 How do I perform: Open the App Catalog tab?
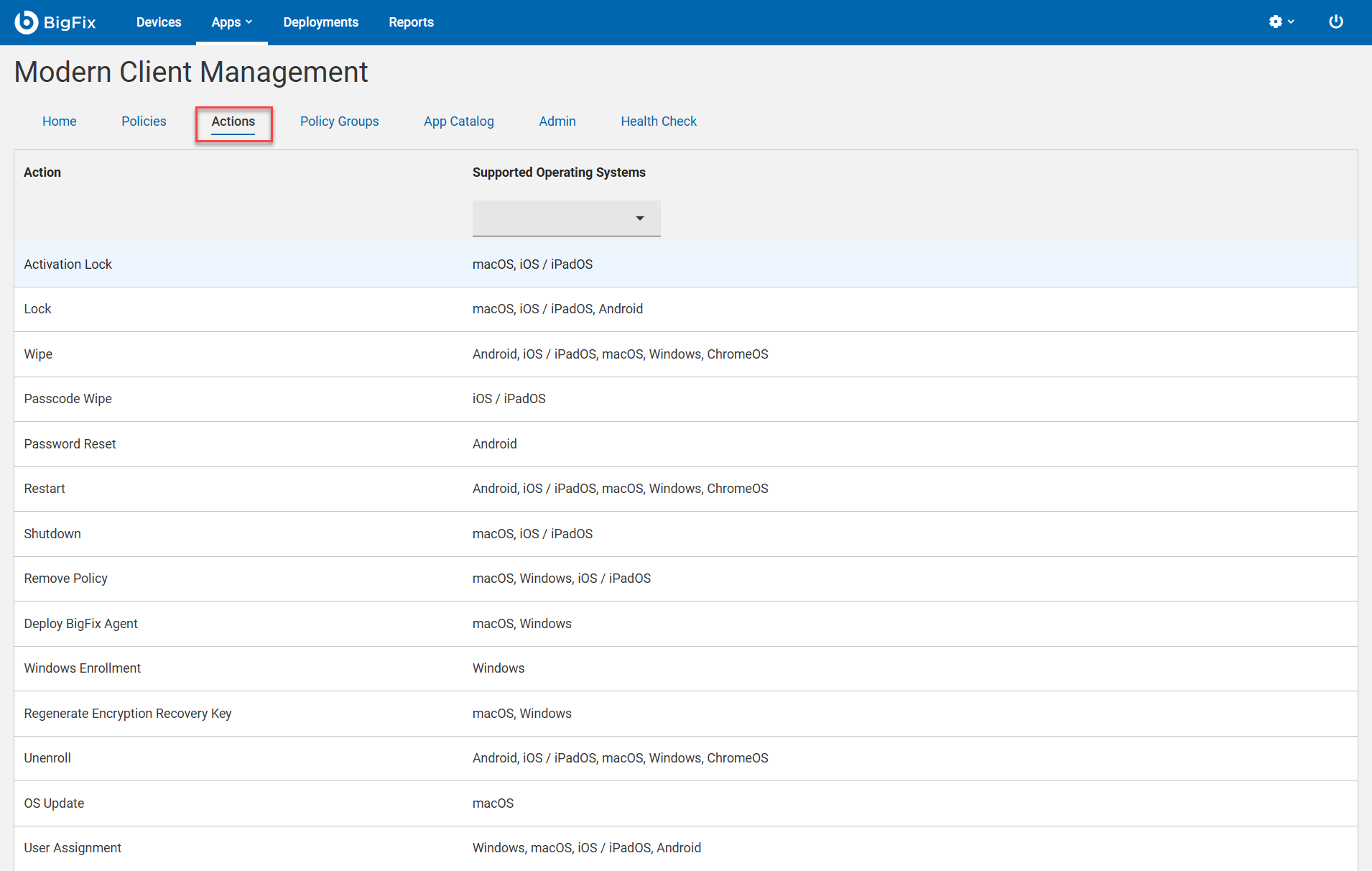[x=458, y=121]
